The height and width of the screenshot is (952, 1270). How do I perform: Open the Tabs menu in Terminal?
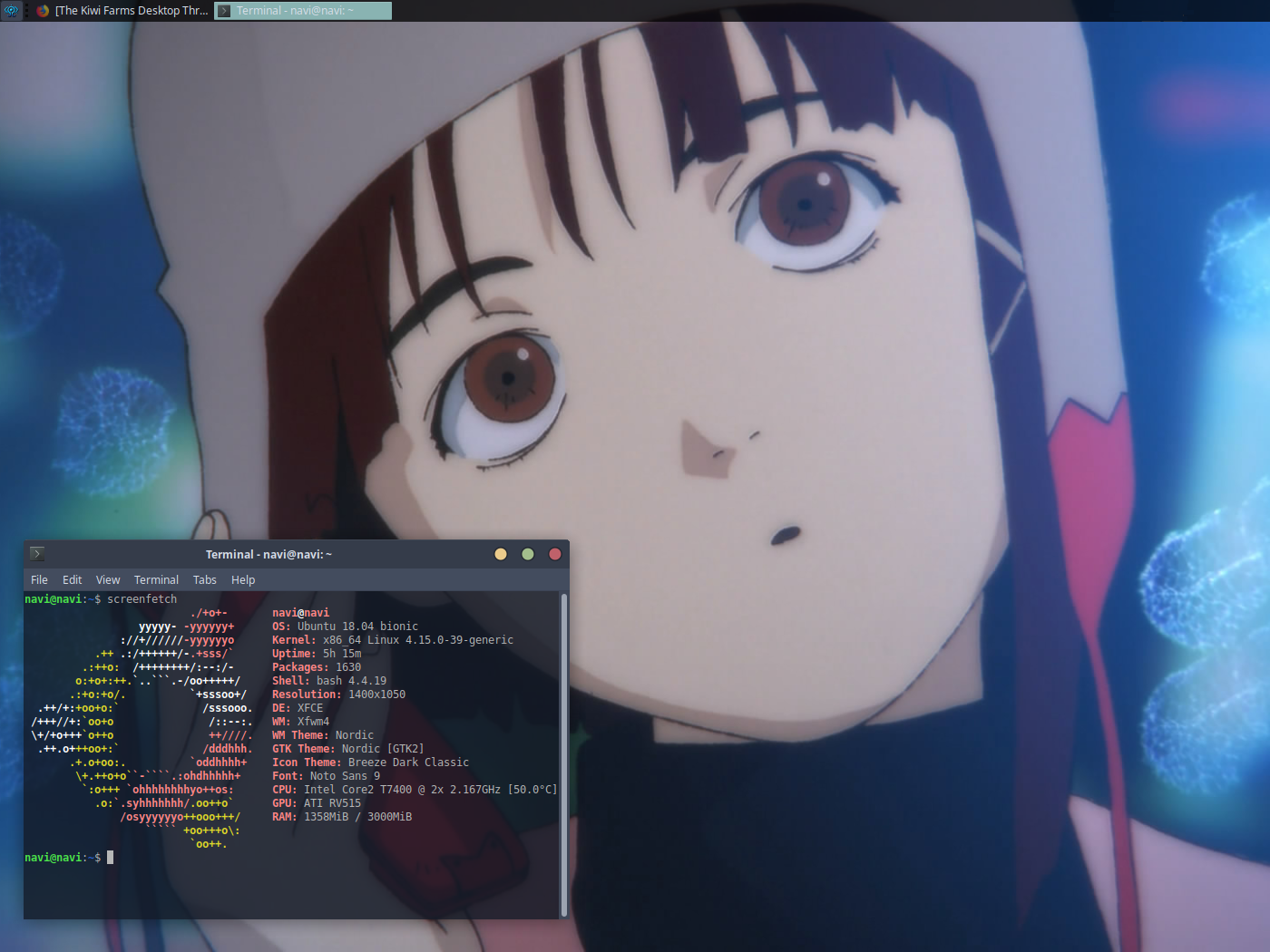[x=205, y=579]
